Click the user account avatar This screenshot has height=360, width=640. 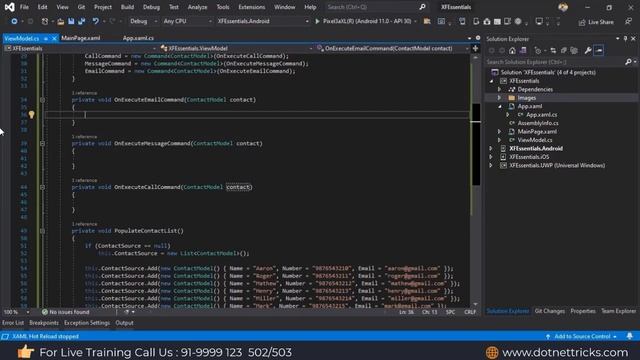tap(563, 7)
